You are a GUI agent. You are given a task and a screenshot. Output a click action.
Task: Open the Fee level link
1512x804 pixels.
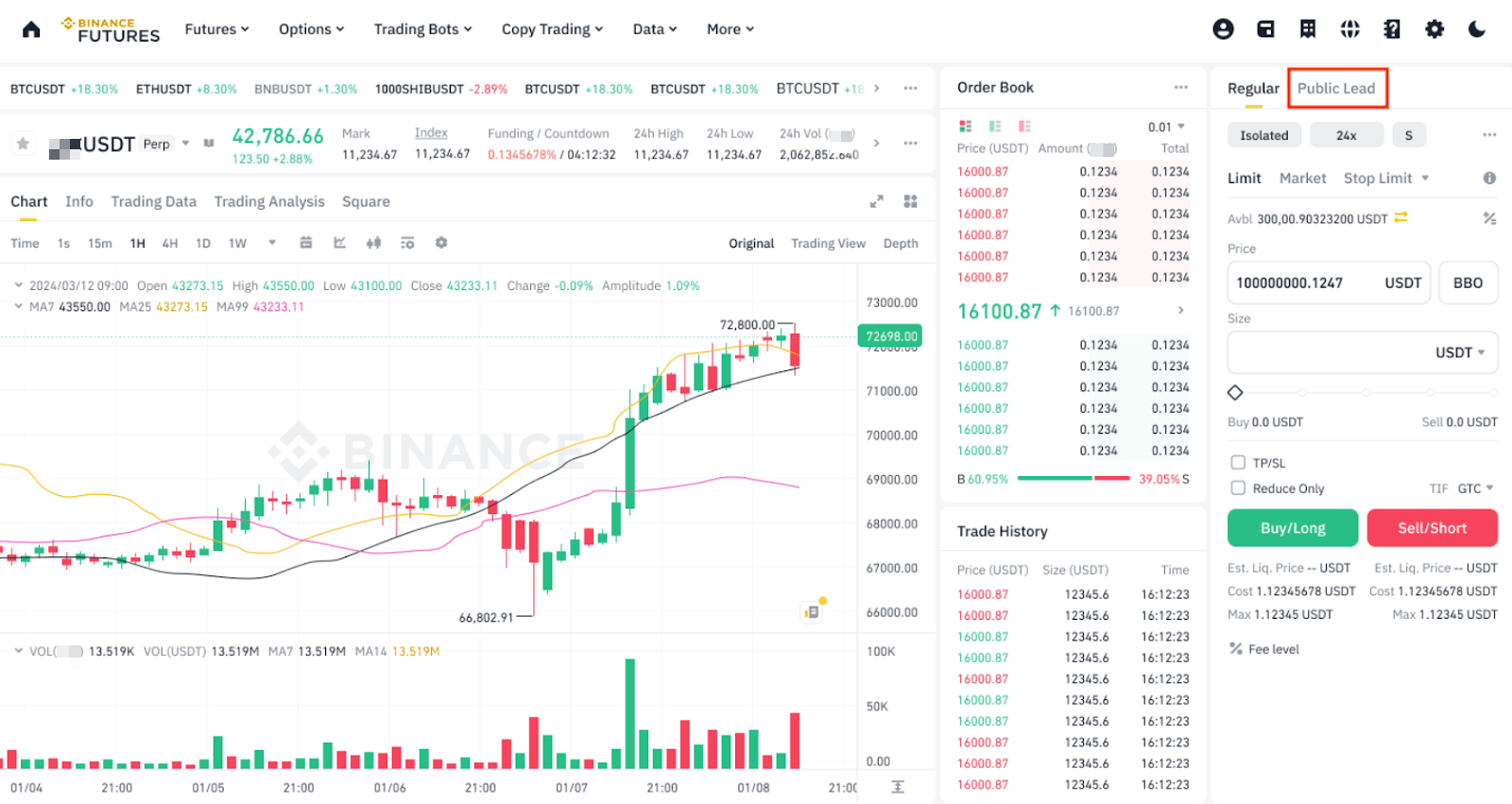(x=1264, y=649)
